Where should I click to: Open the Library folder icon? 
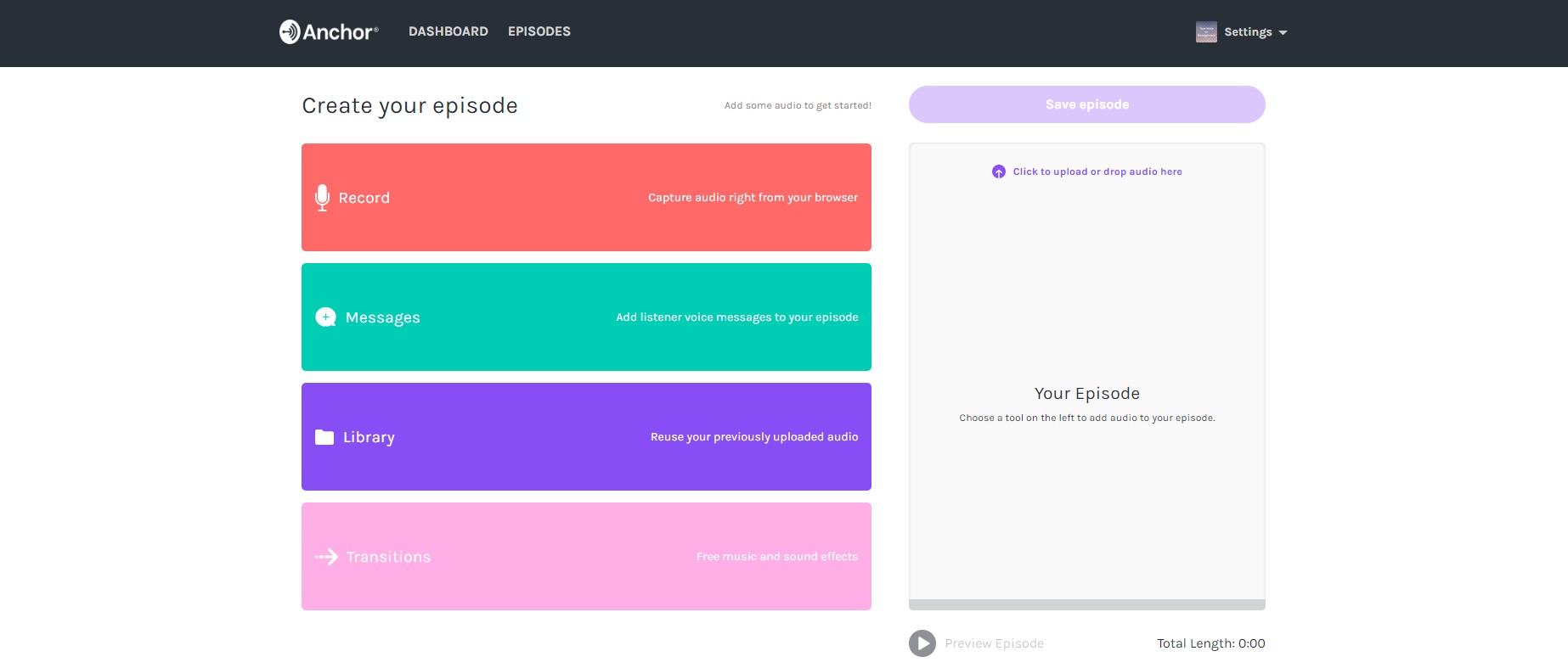point(324,437)
